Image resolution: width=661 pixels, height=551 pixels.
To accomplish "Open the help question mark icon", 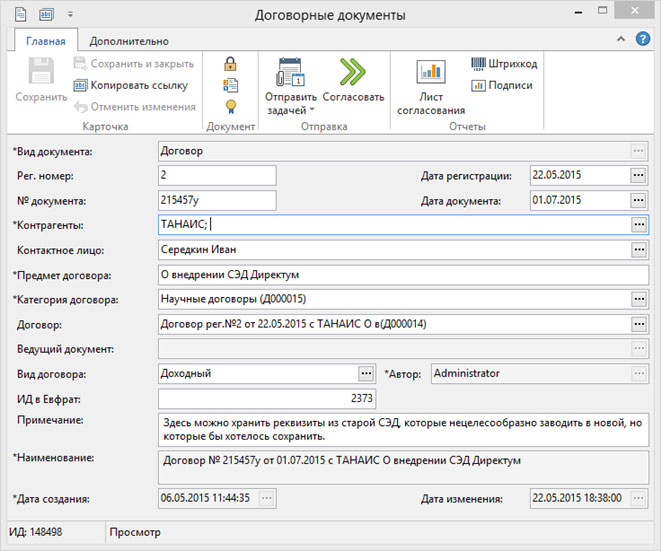I will (x=643, y=40).
